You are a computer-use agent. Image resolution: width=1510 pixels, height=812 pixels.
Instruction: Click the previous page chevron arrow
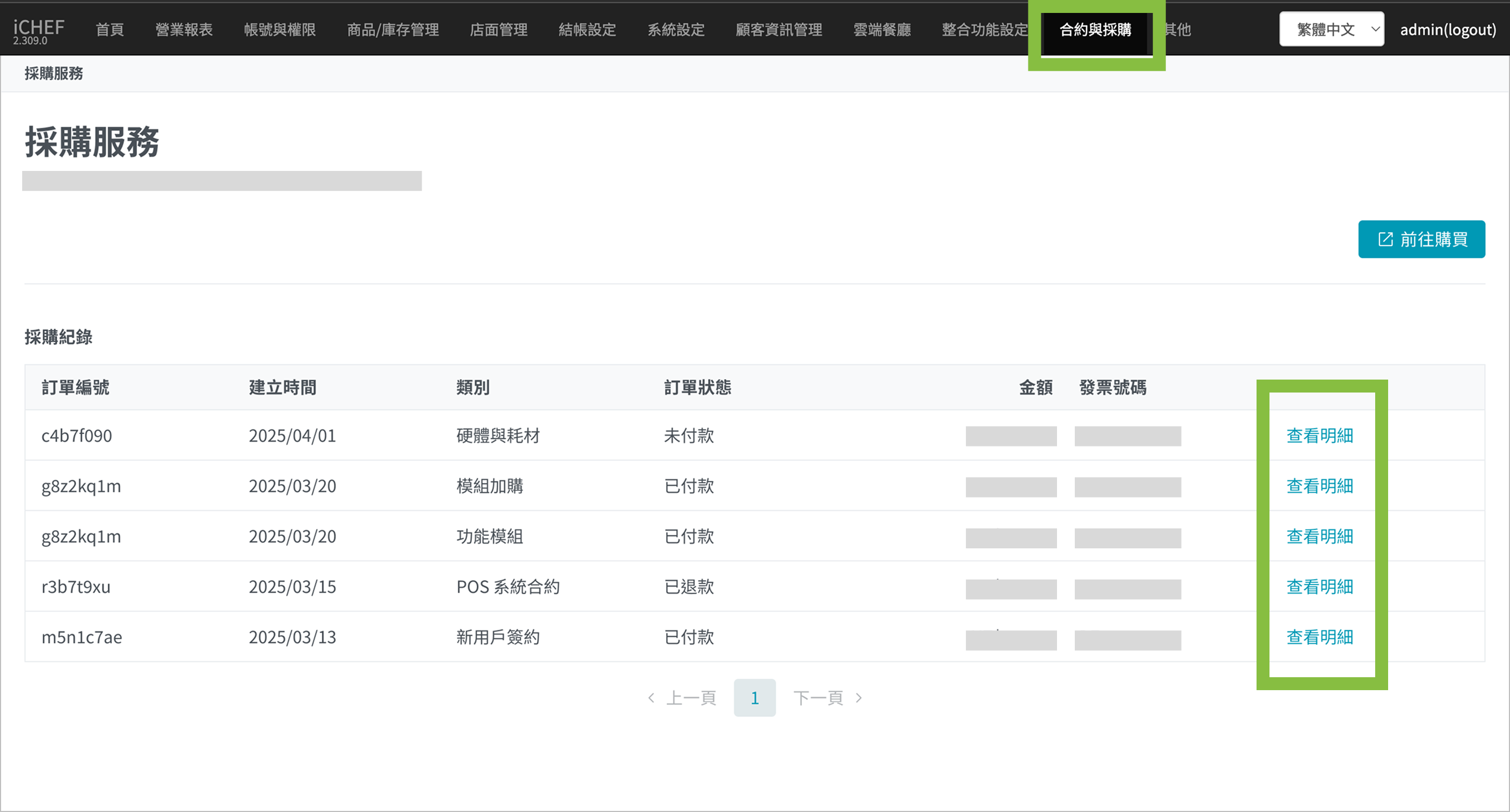[x=651, y=698]
